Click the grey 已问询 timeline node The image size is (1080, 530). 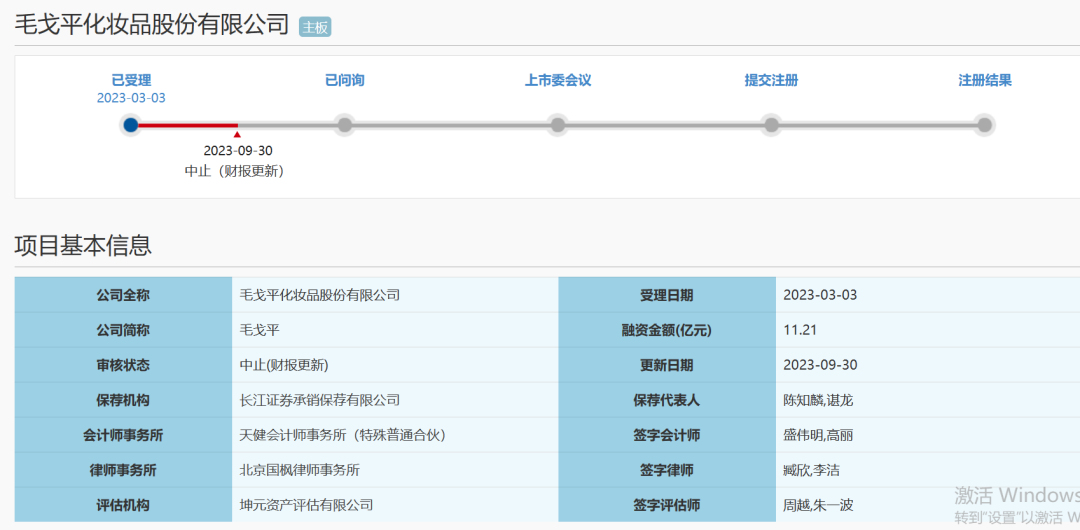point(344,125)
